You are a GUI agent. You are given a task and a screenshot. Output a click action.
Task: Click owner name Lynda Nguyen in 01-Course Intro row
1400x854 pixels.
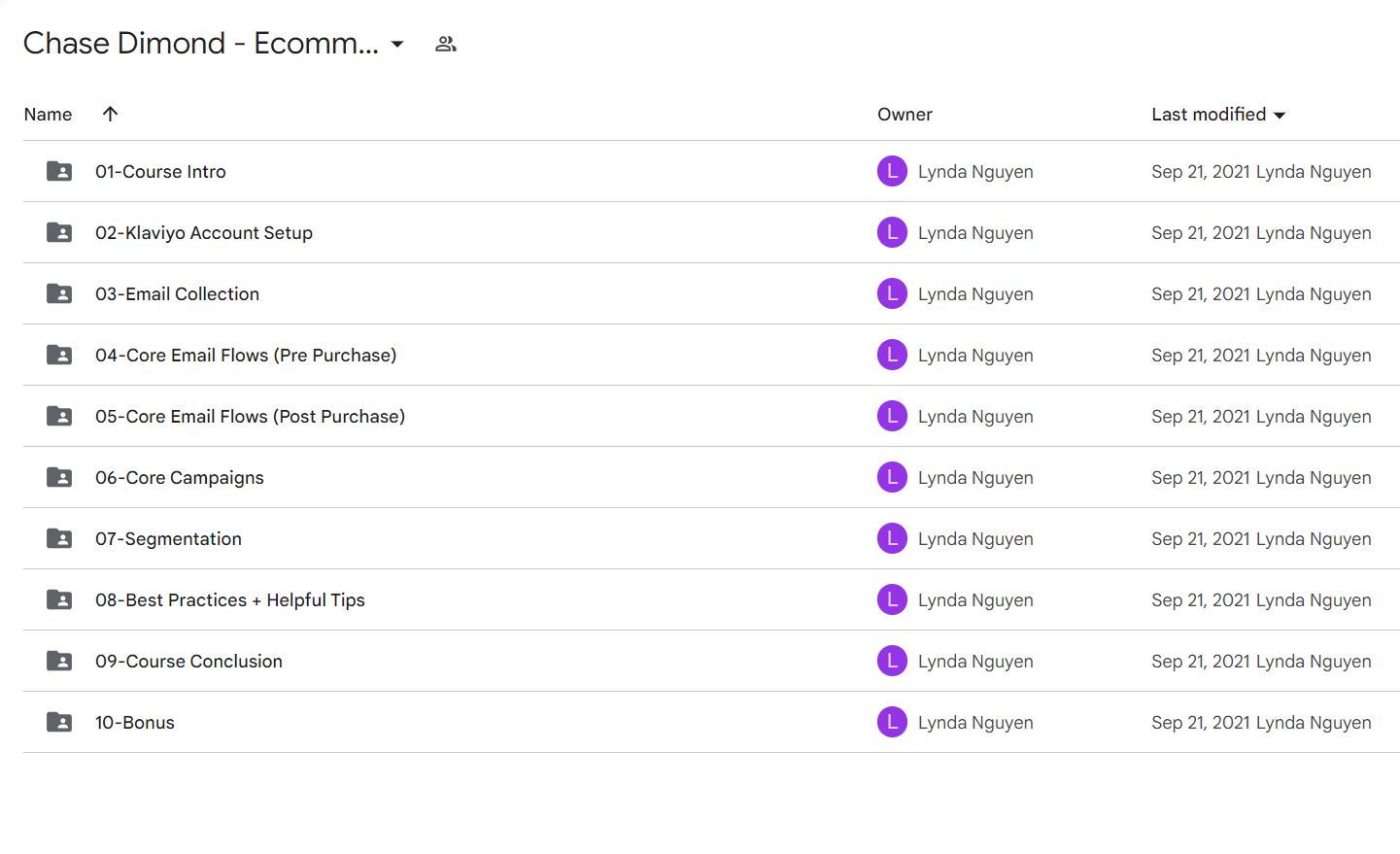975,172
